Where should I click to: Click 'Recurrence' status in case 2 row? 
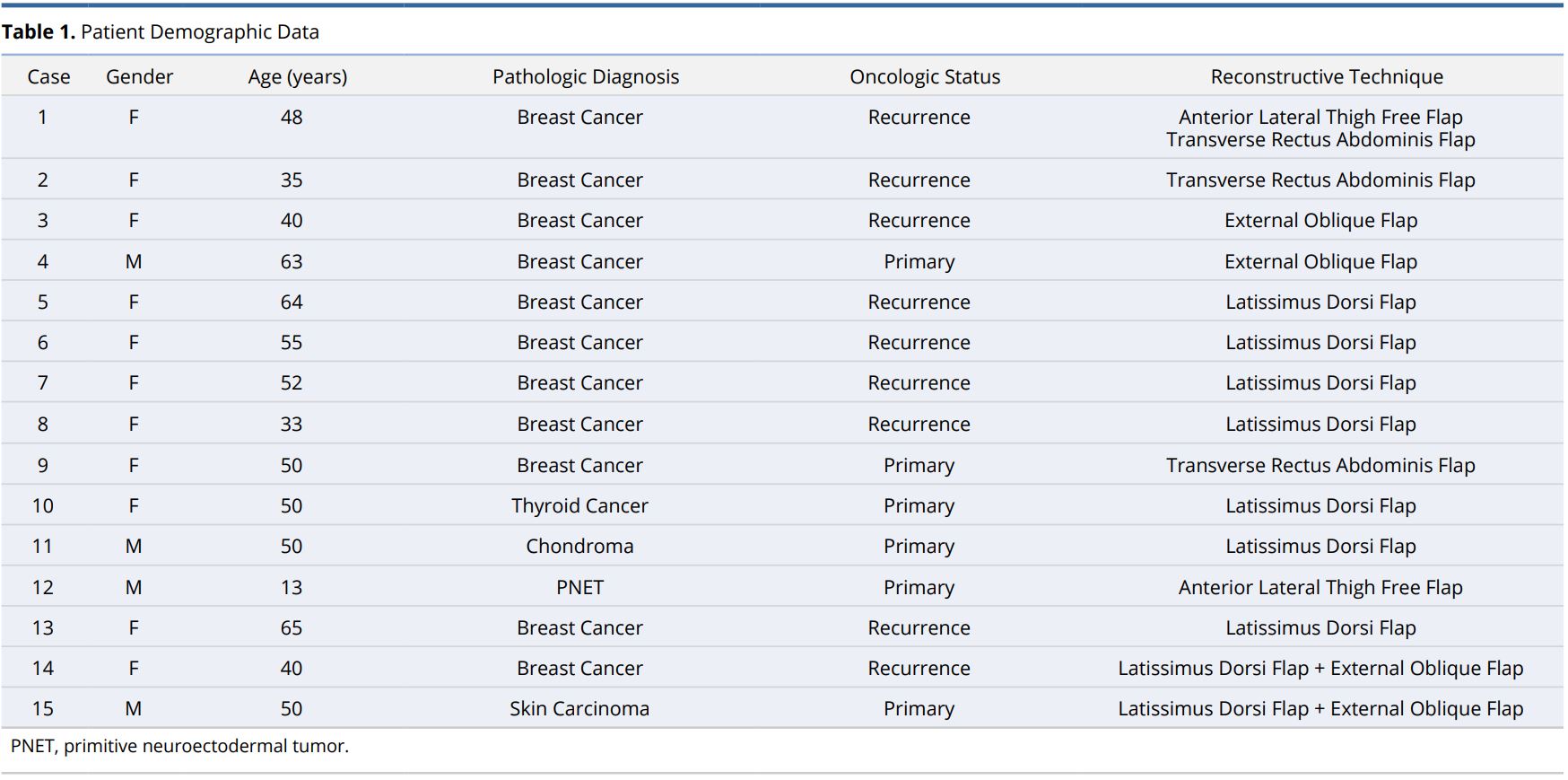(919, 180)
